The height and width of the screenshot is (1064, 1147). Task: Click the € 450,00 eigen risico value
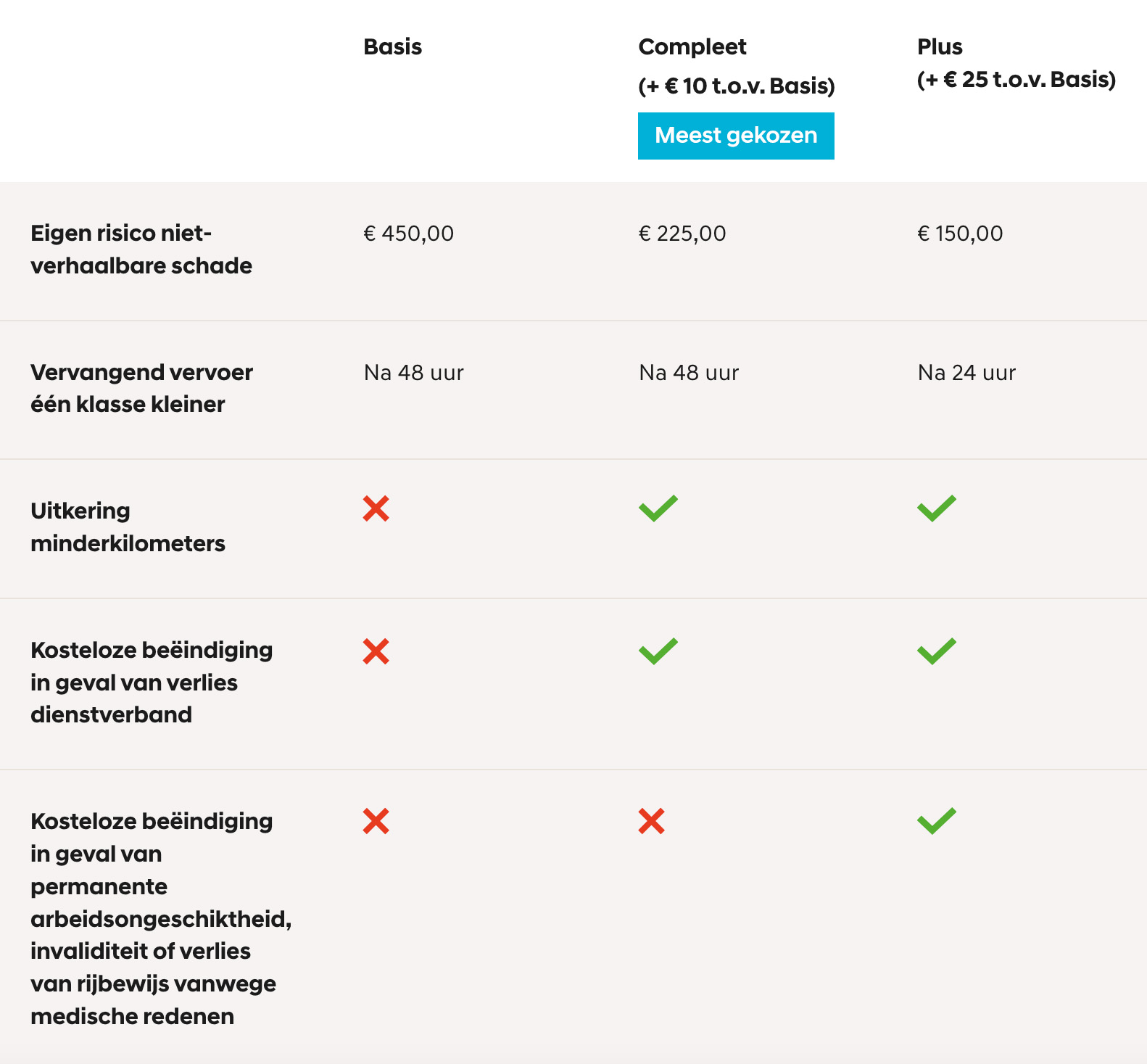point(408,234)
